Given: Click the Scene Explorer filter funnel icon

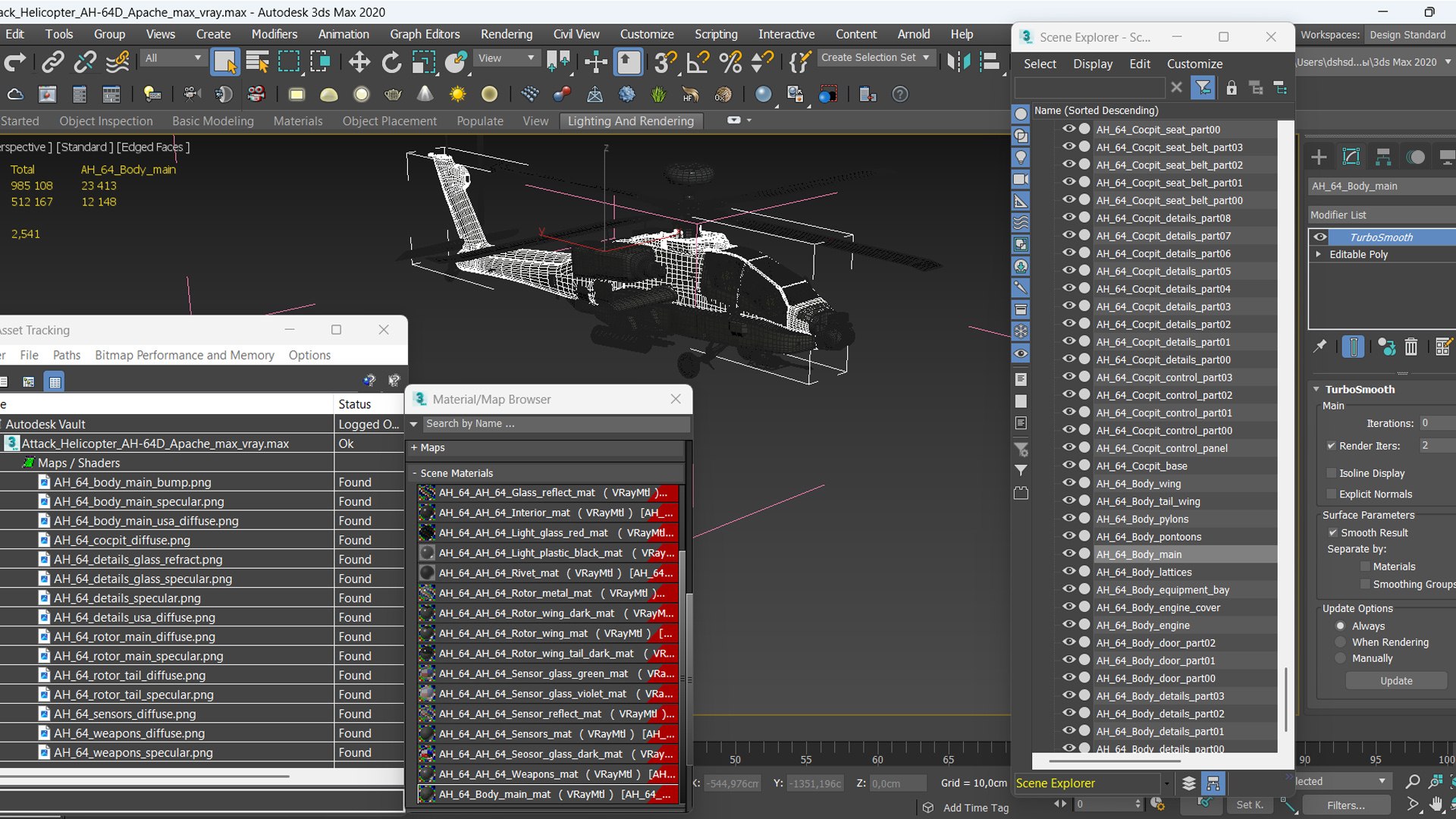Looking at the screenshot, I should pyautogui.click(x=1203, y=88).
